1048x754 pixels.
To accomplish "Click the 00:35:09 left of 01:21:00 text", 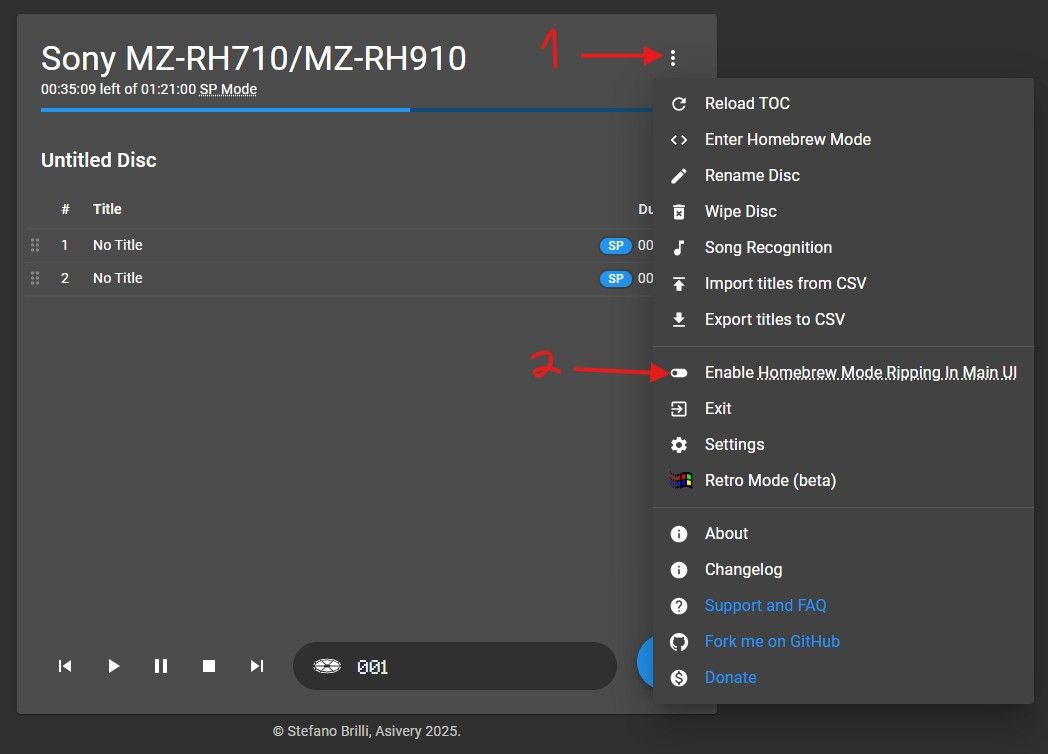I will click(118, 89).
